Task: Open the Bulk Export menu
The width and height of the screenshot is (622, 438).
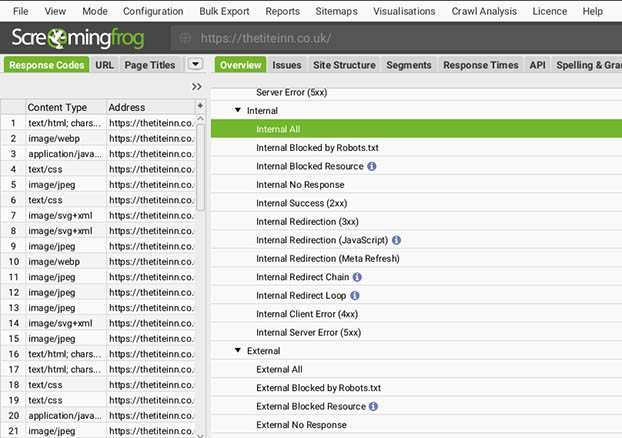Action: point(224,11)
